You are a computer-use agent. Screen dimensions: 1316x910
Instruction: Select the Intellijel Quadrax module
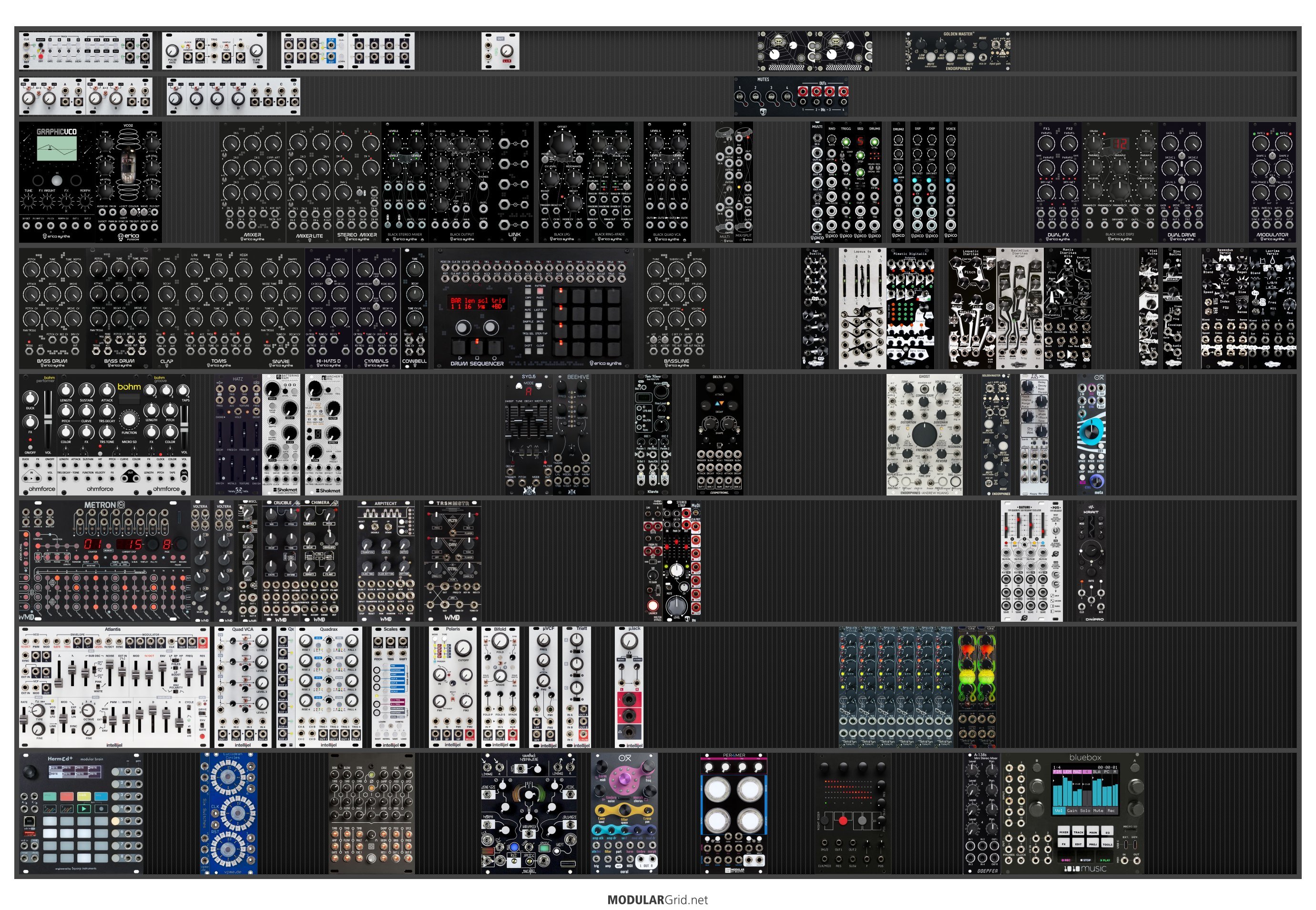click(328, 688)
